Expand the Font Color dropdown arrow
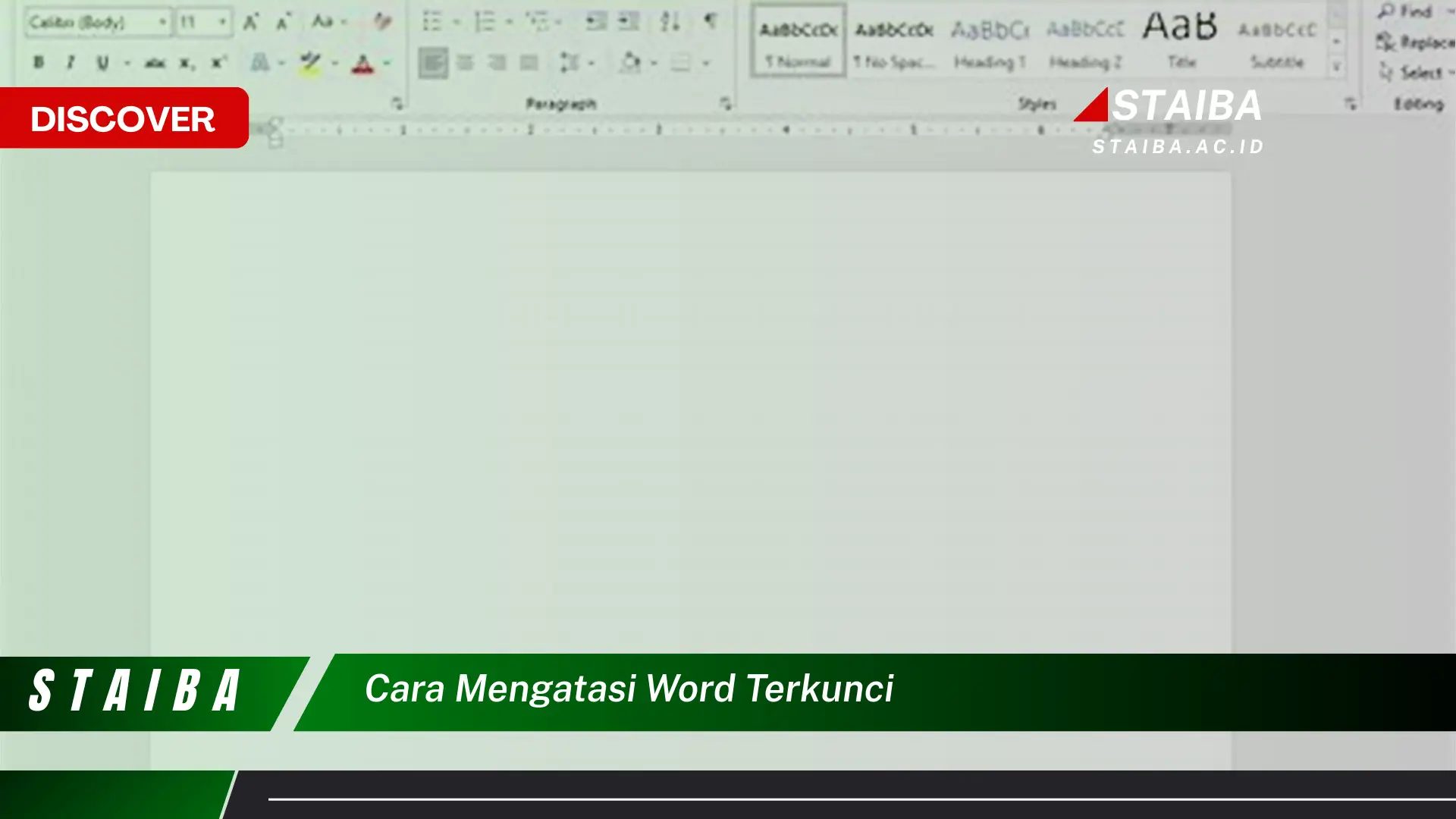Image resolution: width=1456 pixels, height=819 pixels. tap(387, 63)
